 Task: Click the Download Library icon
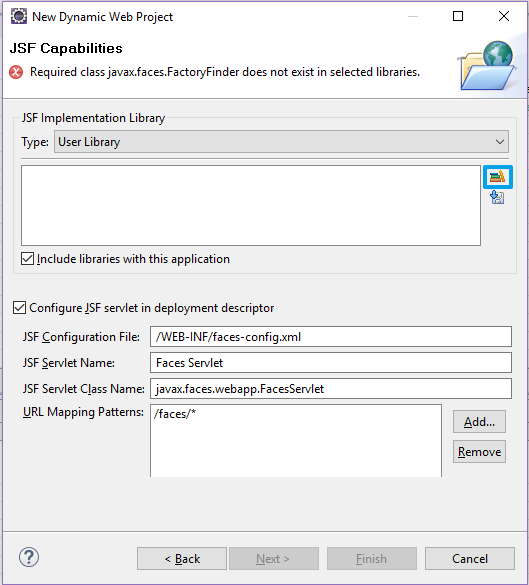(x=497, y=197)
